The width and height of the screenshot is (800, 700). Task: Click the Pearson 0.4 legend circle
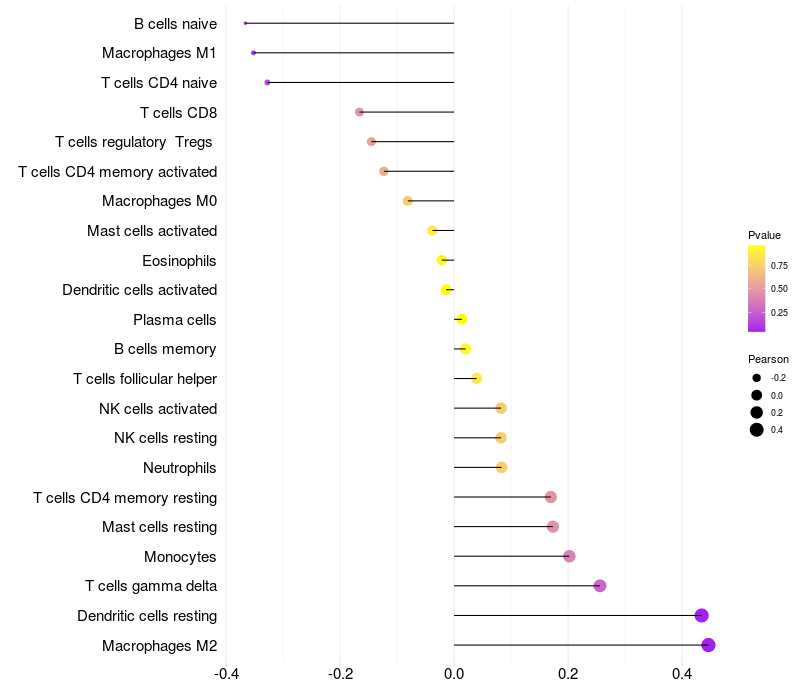757,430
